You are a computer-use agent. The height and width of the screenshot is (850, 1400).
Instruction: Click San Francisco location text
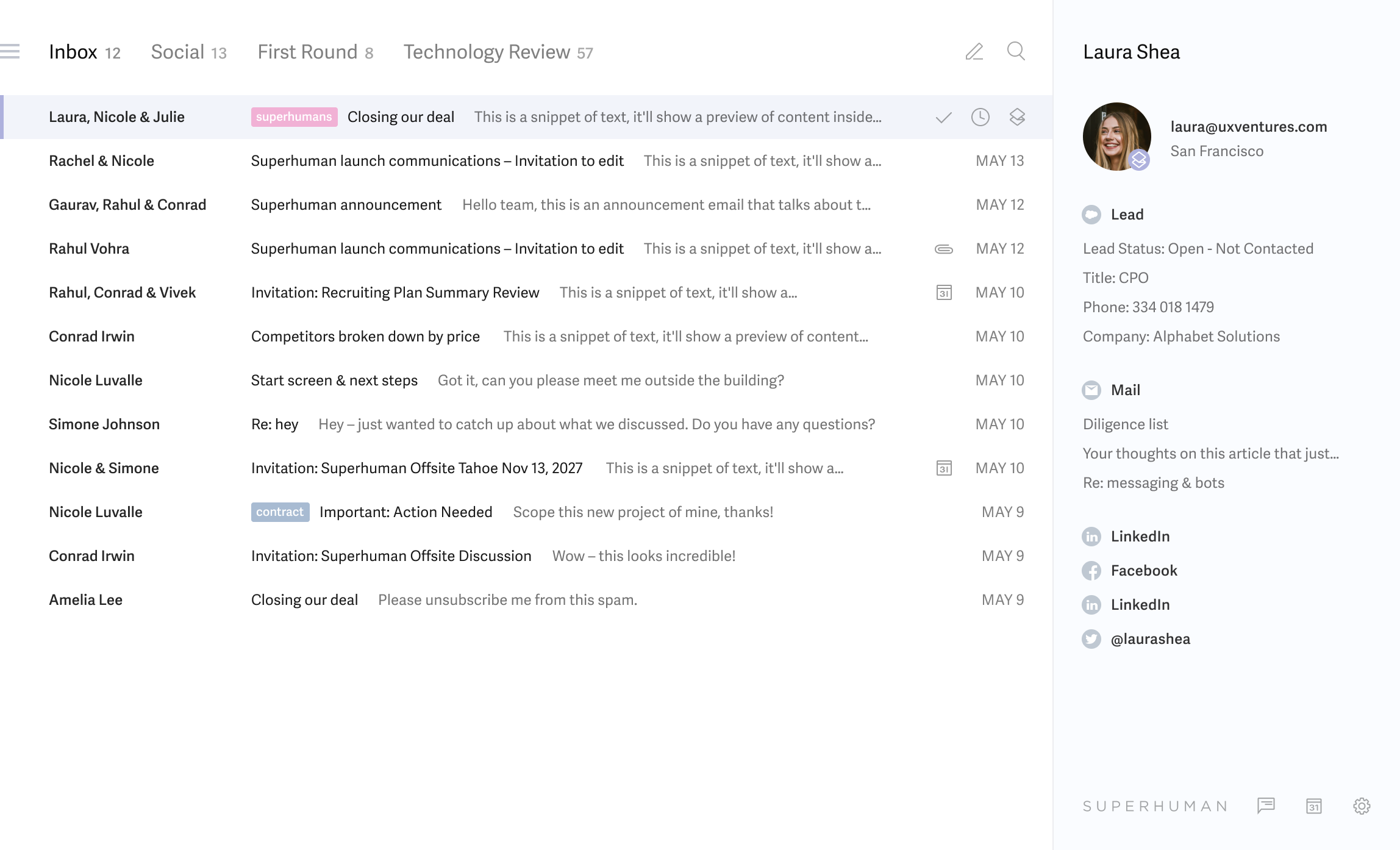(x=1217, y=151)
